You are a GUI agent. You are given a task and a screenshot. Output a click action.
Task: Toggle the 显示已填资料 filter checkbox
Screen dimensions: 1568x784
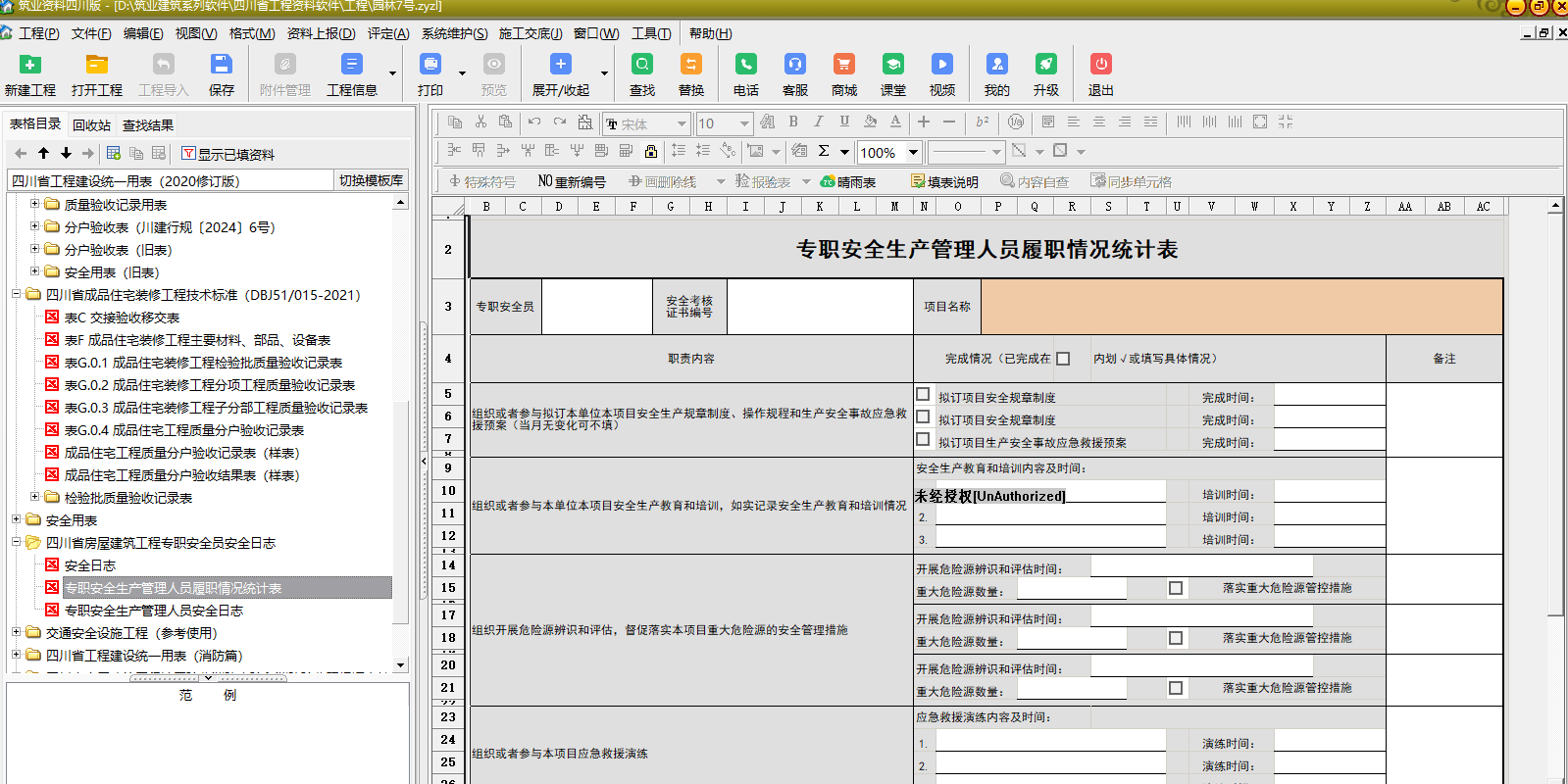pos(188,154)
